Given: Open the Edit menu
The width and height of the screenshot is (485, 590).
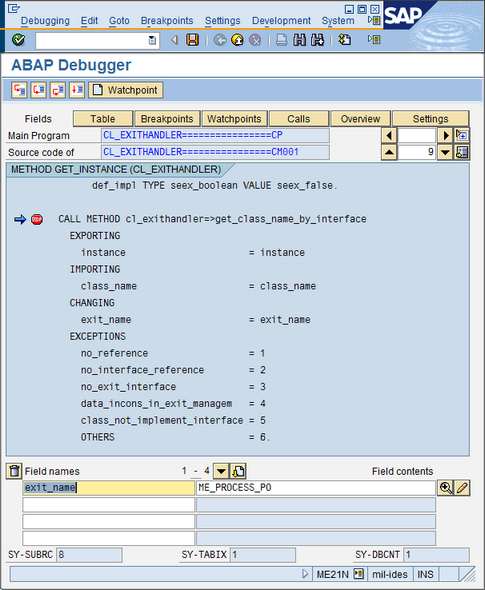Looking at the screenshot, I should tap(89, 21).
